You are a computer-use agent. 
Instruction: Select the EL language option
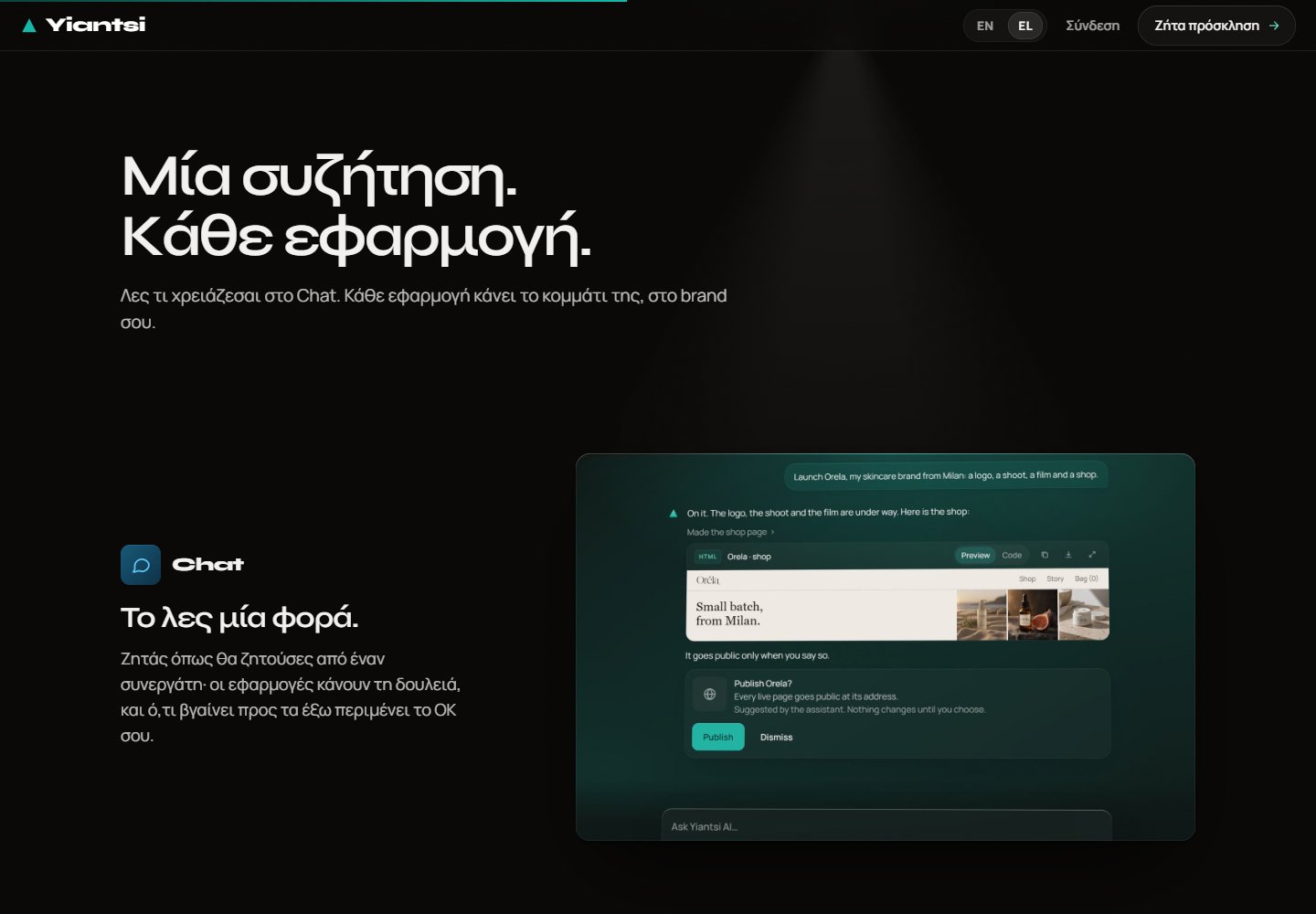pyautogui.click(x=1025, y=26)
